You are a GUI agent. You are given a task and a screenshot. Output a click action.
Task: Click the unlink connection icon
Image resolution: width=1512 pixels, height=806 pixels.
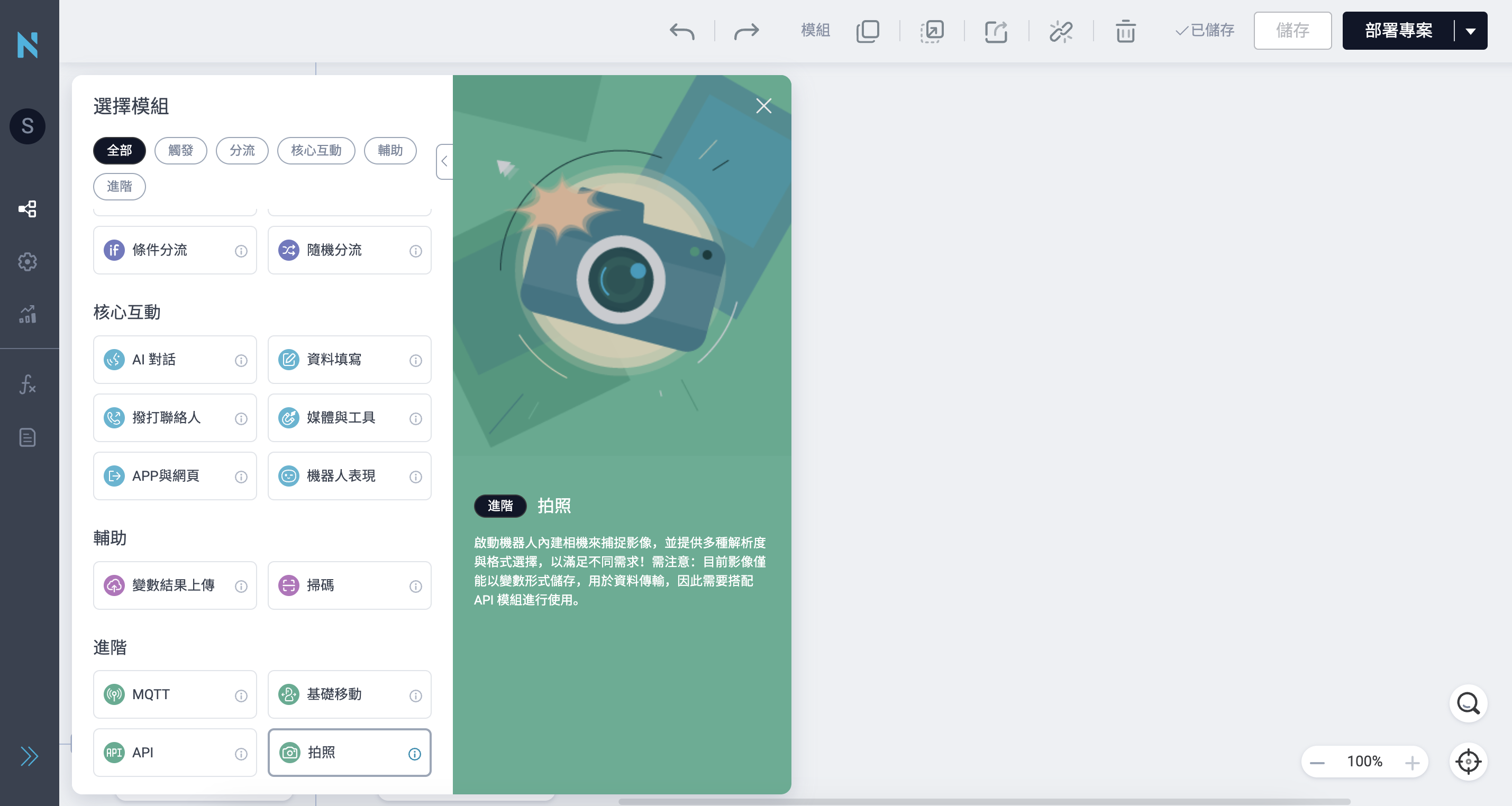[1061, 31]
